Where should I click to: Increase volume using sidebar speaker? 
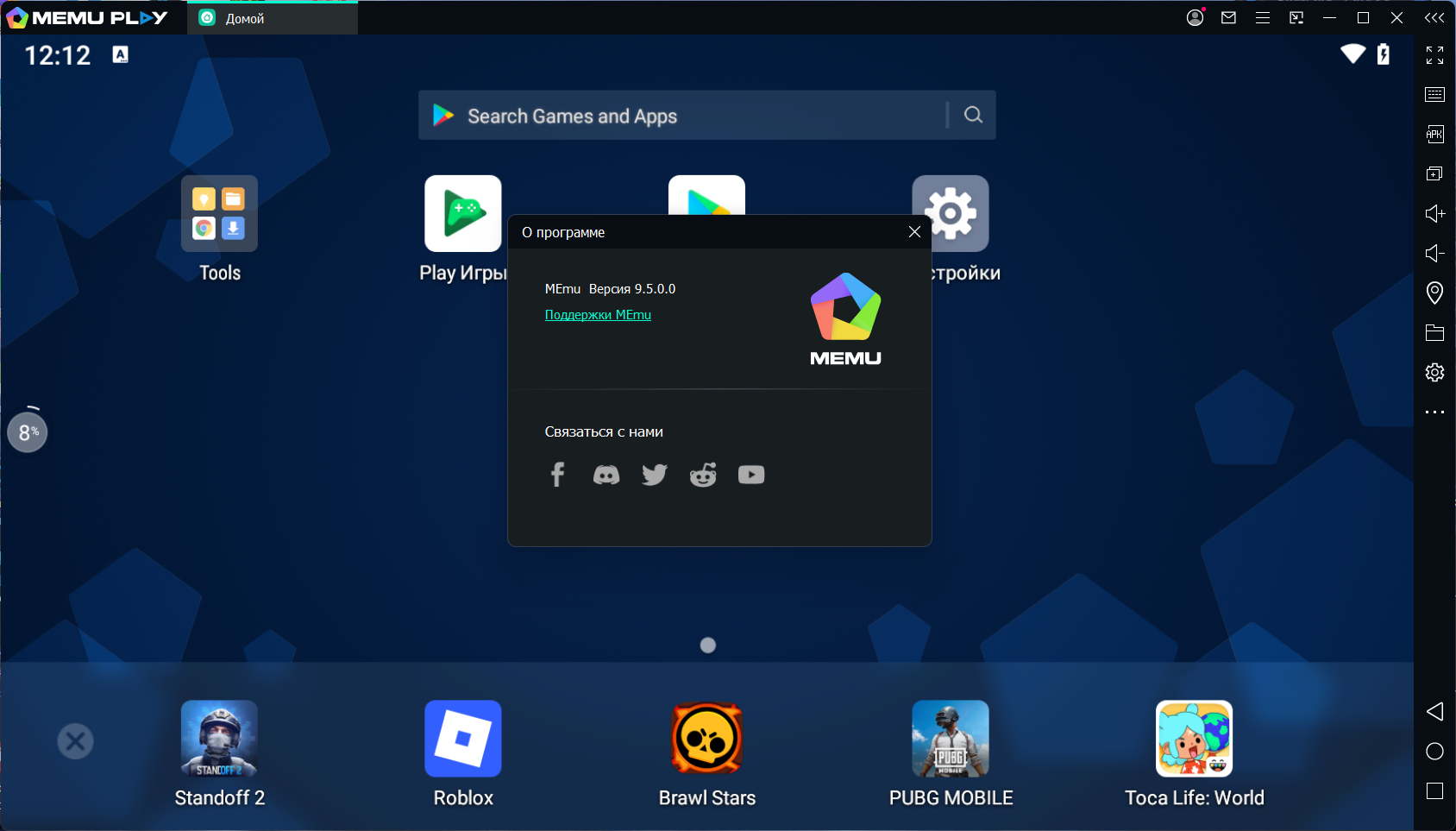coord(1434,214)
